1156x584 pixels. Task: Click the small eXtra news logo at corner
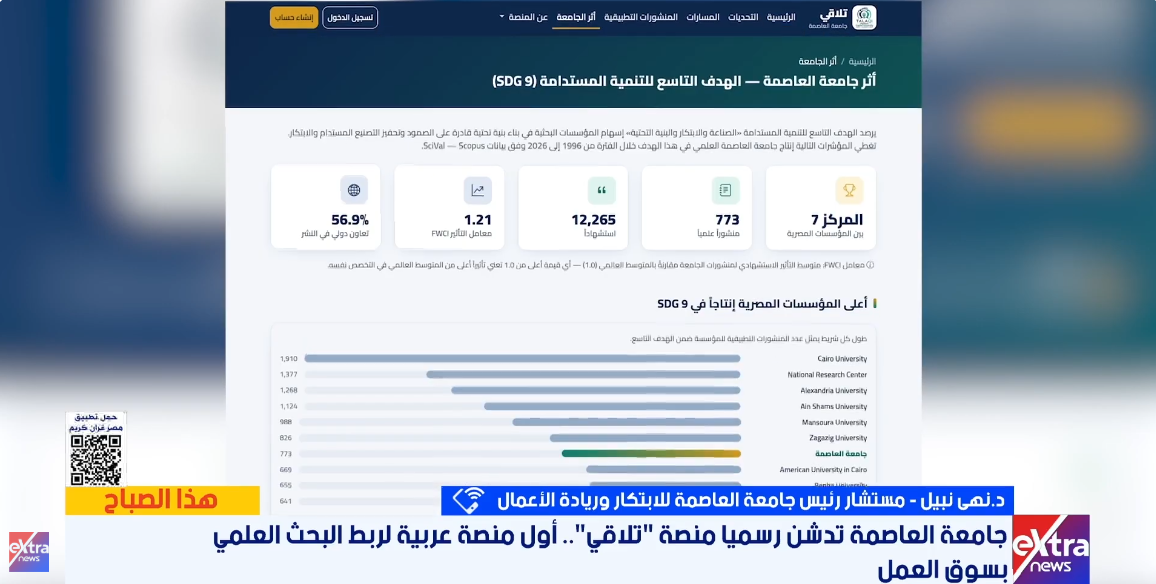click(x=29, y=552)
